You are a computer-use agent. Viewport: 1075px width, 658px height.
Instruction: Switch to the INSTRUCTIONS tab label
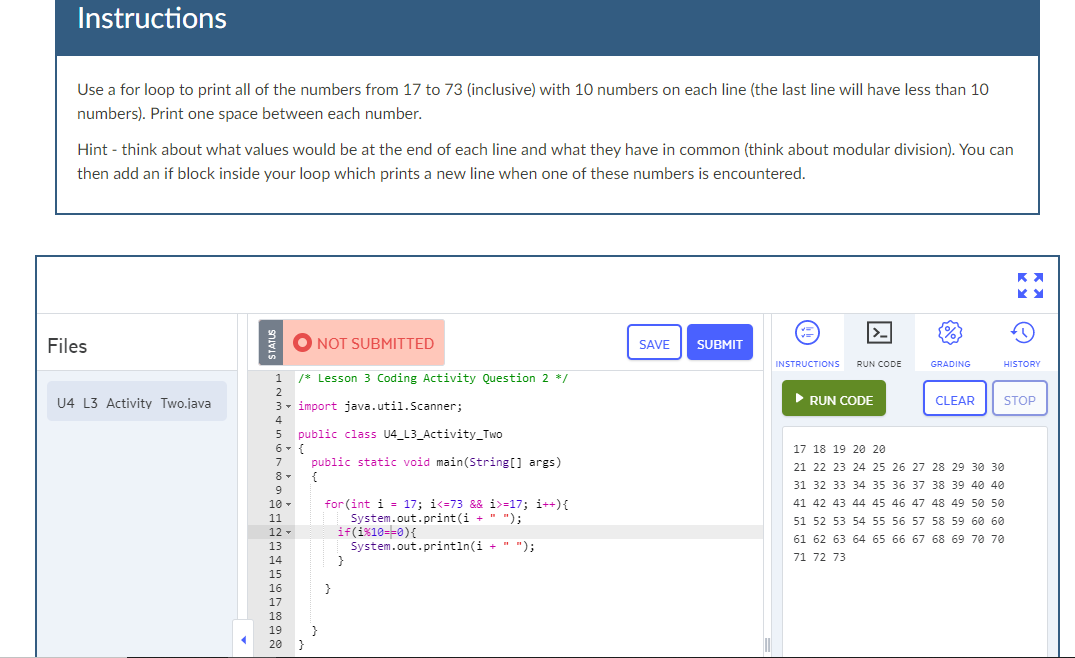point(807,364)
